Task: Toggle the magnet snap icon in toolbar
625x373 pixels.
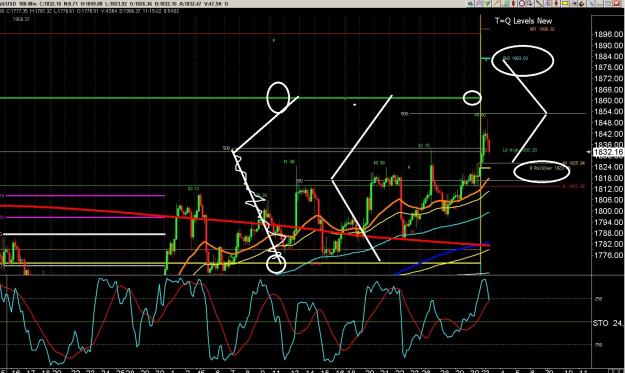Action: (x=582, y=4)
